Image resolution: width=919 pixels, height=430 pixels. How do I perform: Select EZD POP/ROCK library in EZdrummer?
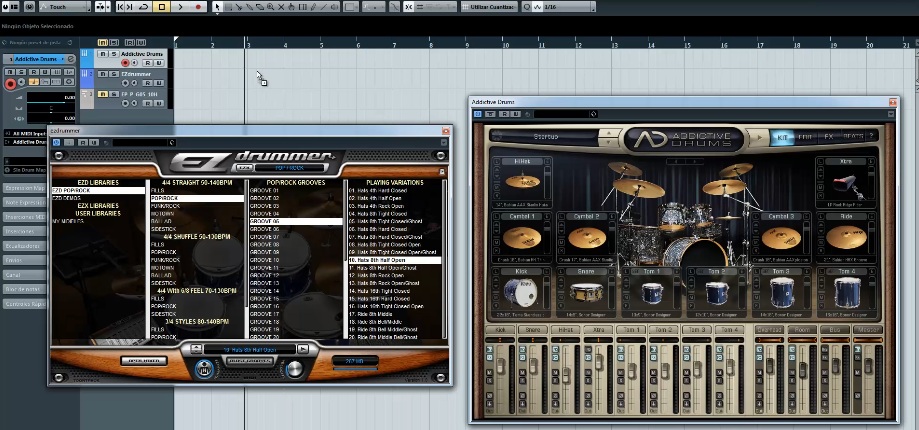point(98,190)
